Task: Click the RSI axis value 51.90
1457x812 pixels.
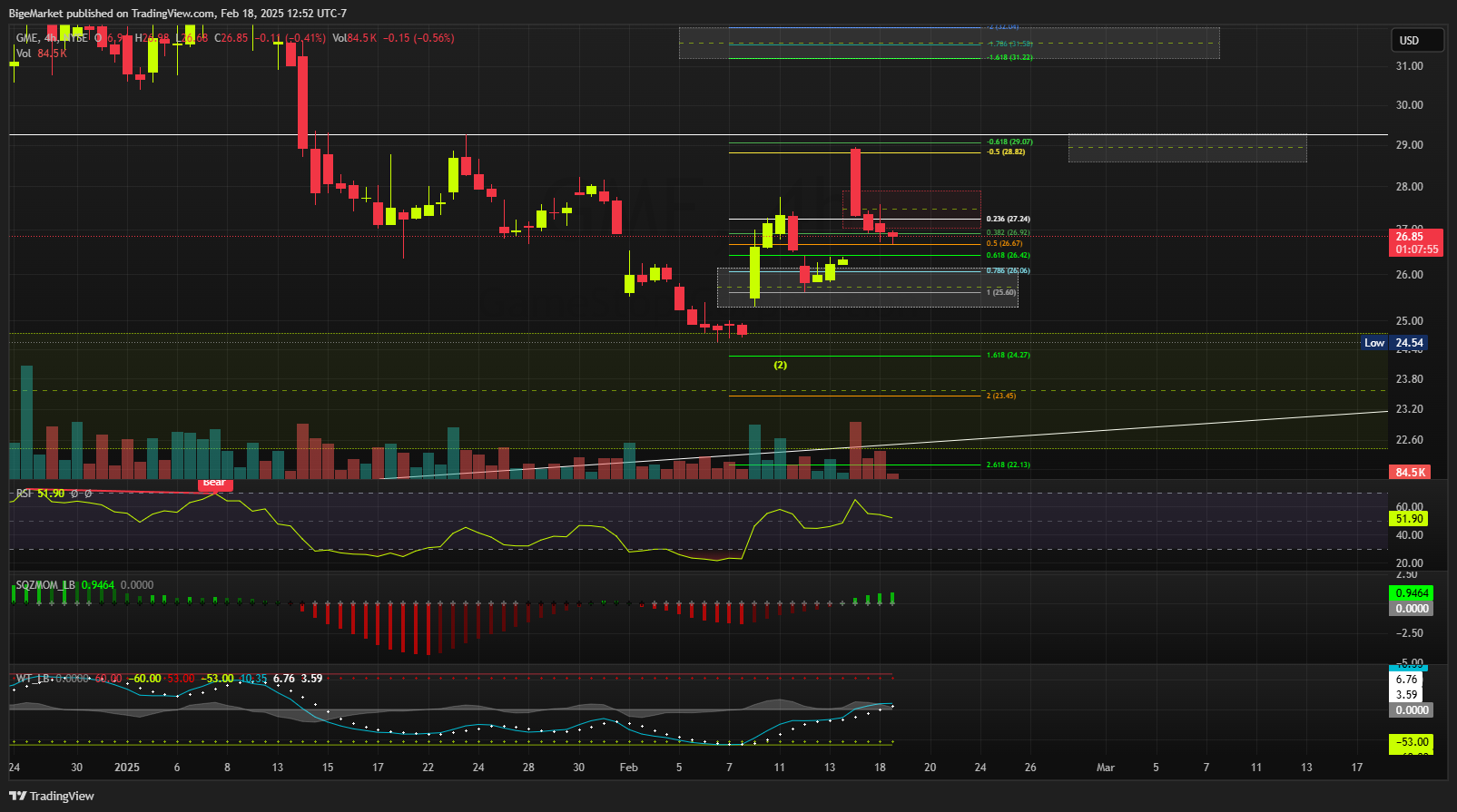Action: [x=1410, y=519]
